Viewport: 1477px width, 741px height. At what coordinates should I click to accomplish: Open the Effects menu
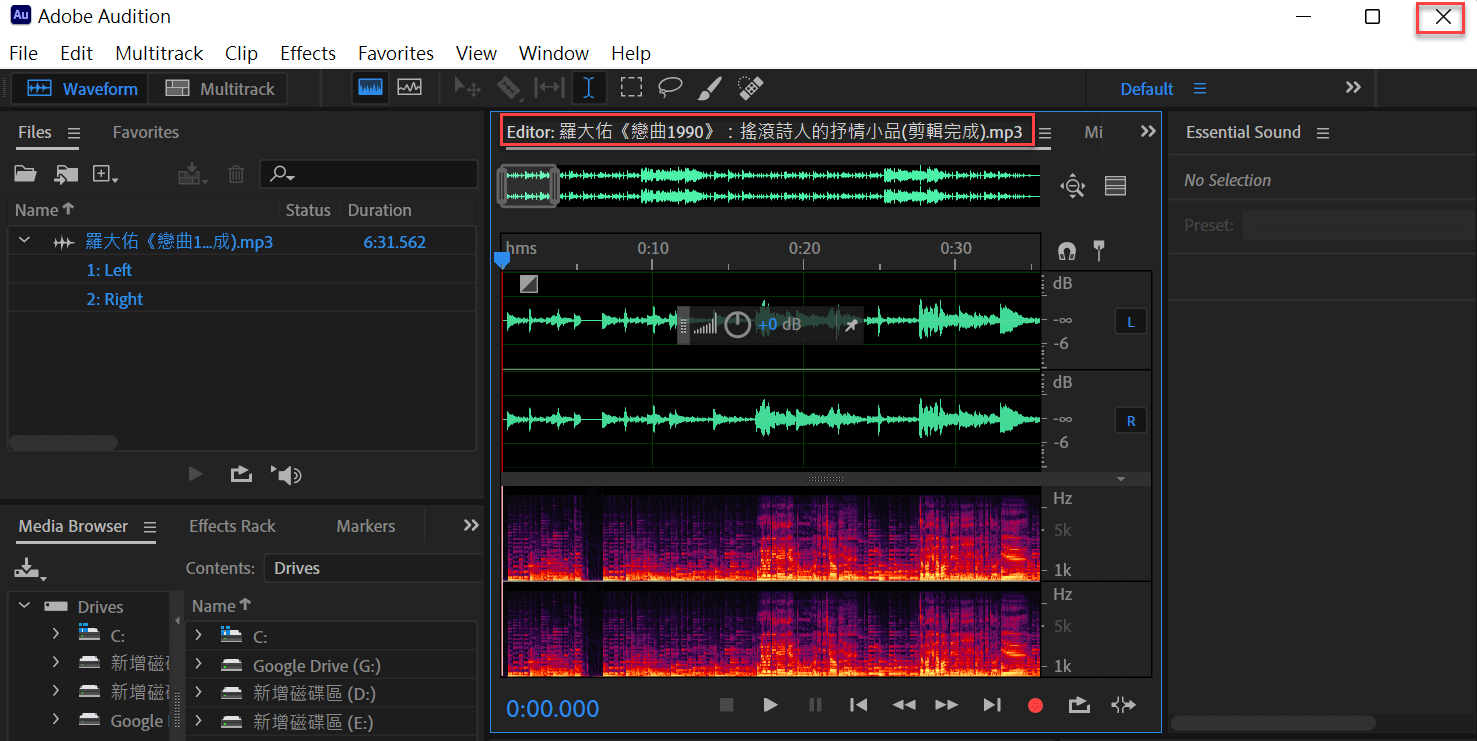point(308,53)
